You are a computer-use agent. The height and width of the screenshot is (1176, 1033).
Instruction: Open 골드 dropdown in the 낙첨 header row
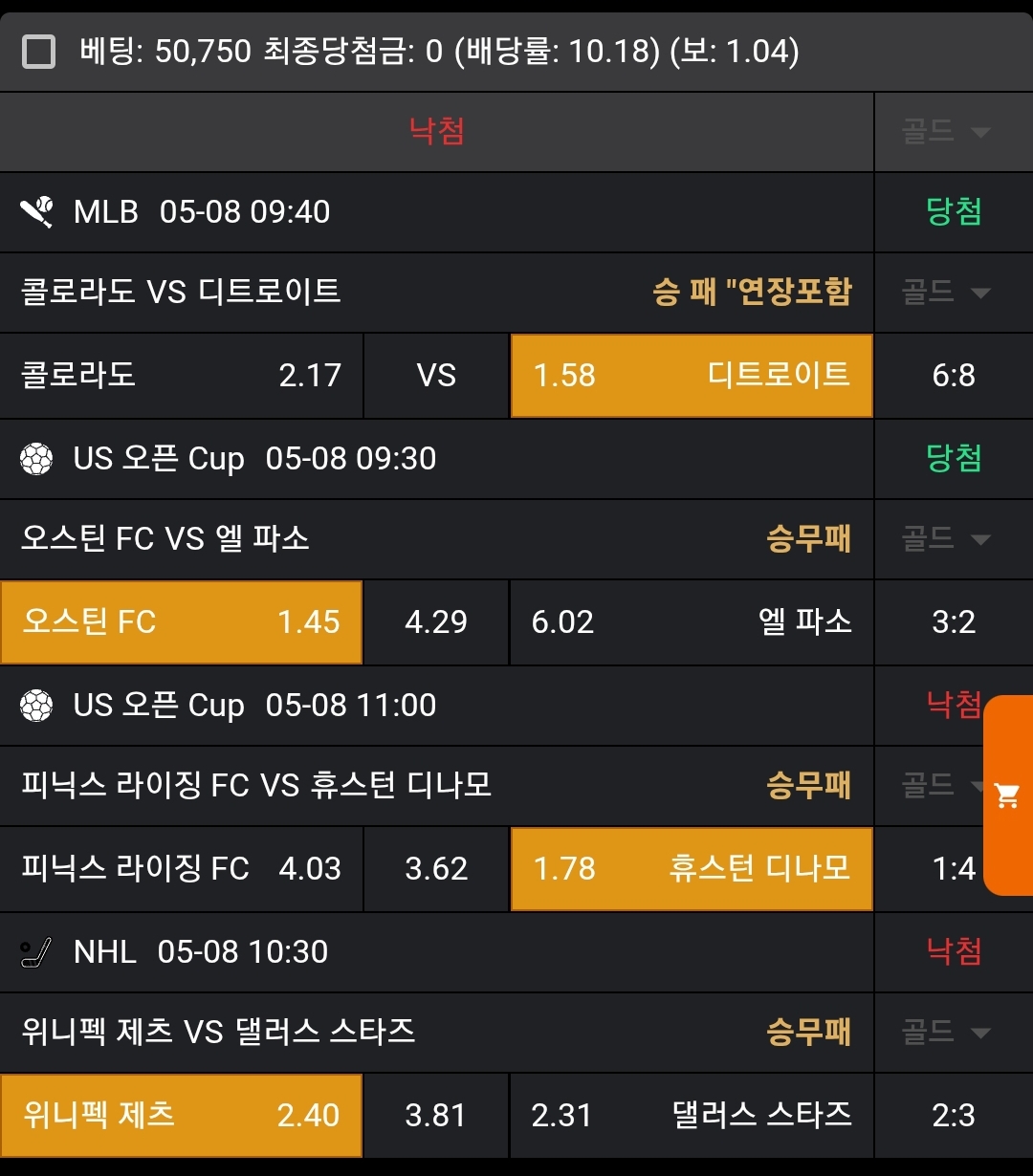pos(945,132)
